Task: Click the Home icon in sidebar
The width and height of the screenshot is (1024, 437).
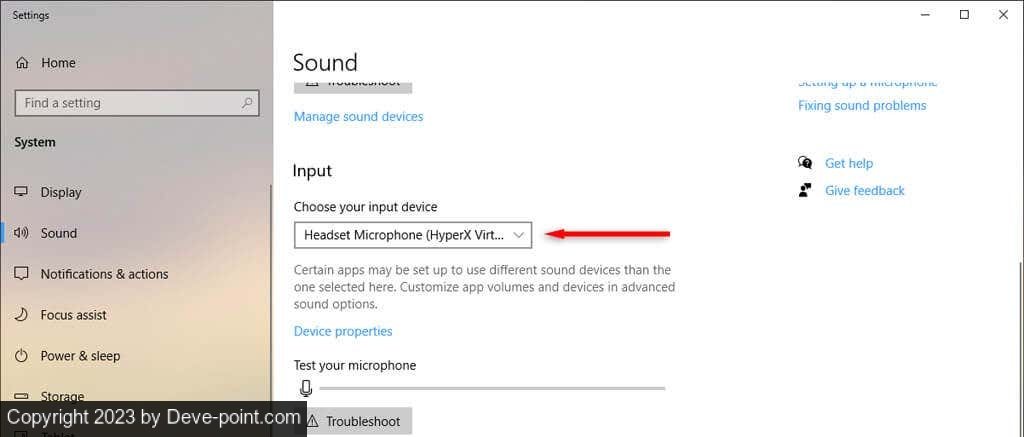Action: (x=22, y=63)
